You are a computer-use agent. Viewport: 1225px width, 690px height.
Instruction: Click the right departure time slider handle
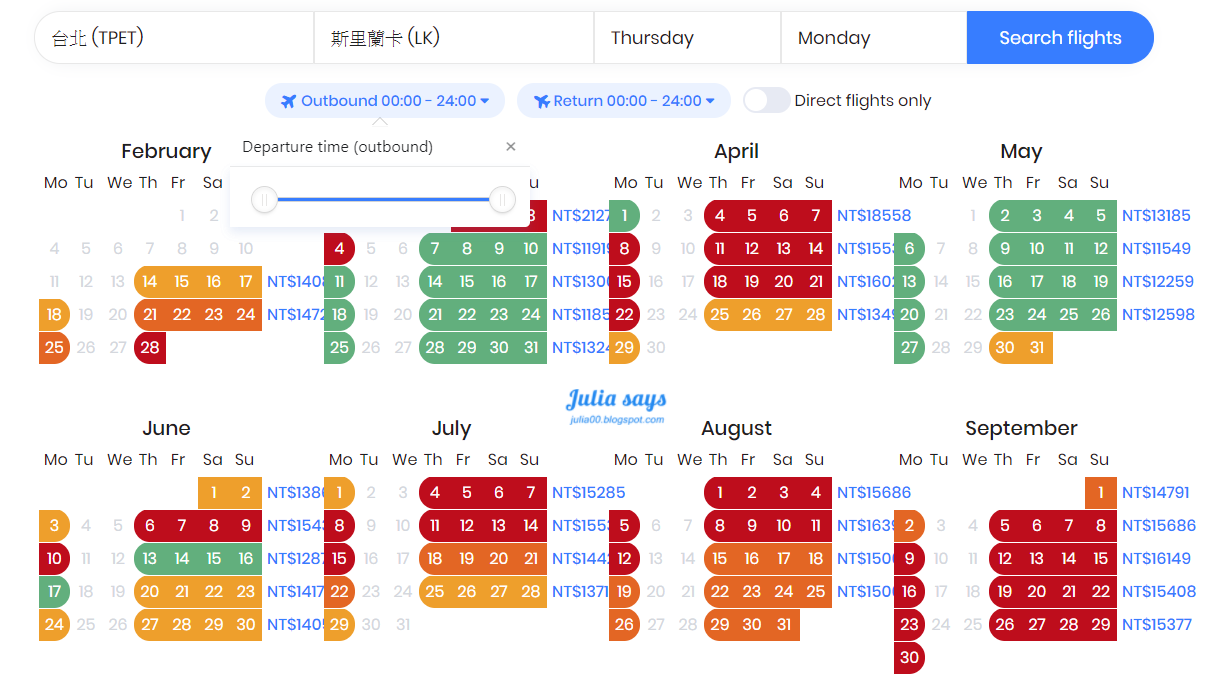click(502, 200)
